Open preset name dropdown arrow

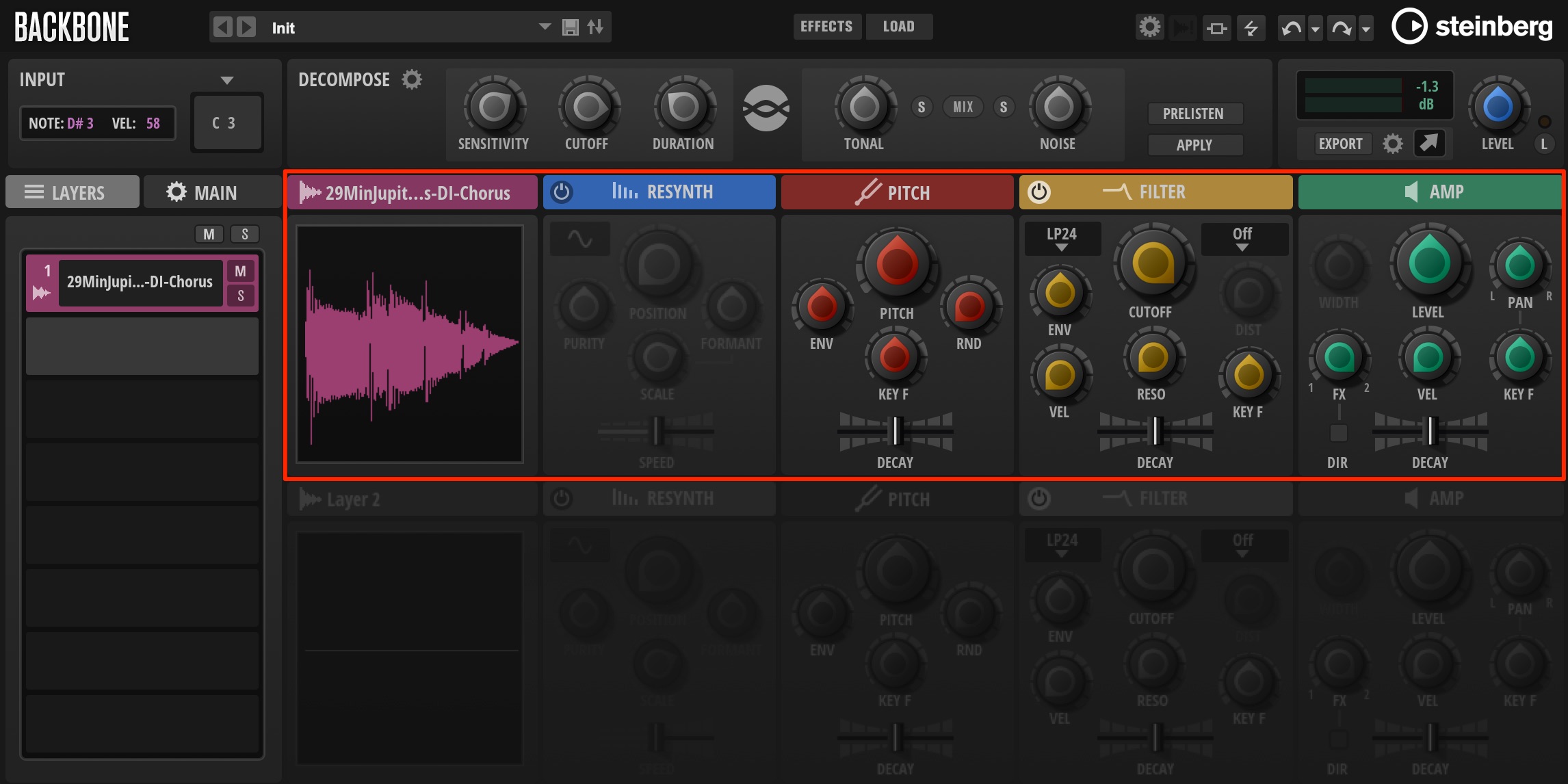tap(545, 27)
